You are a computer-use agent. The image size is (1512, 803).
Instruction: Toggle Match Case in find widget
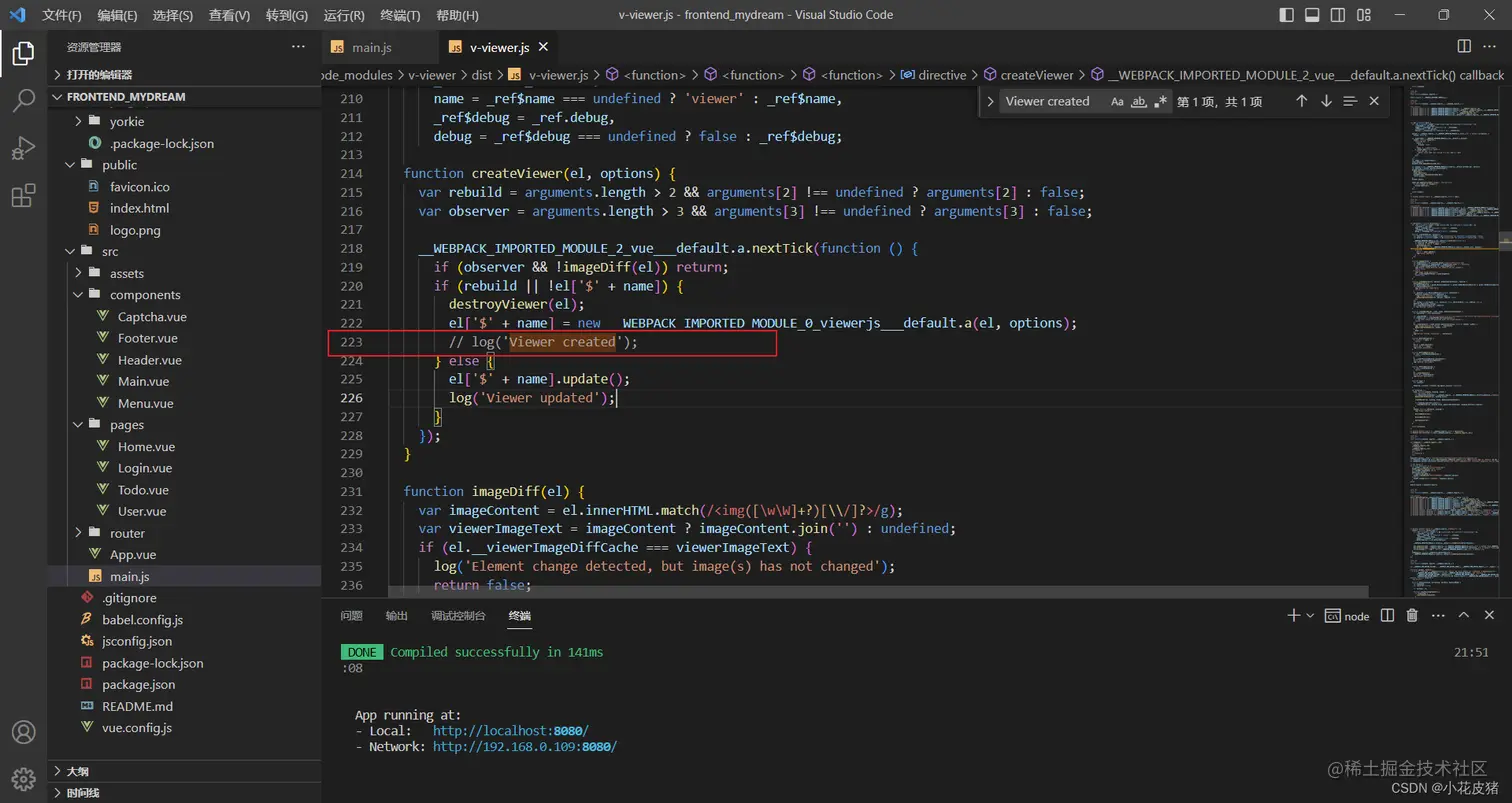pos(1117,101)
